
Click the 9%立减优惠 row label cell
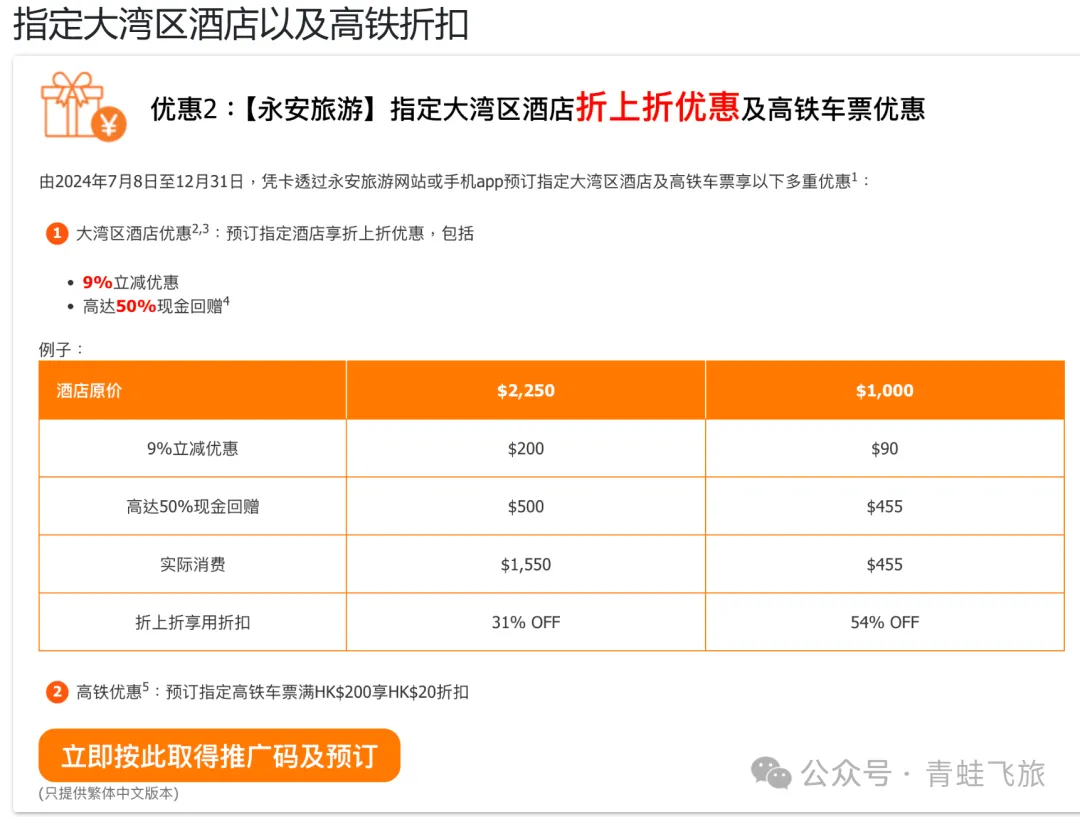click(192, 448)
